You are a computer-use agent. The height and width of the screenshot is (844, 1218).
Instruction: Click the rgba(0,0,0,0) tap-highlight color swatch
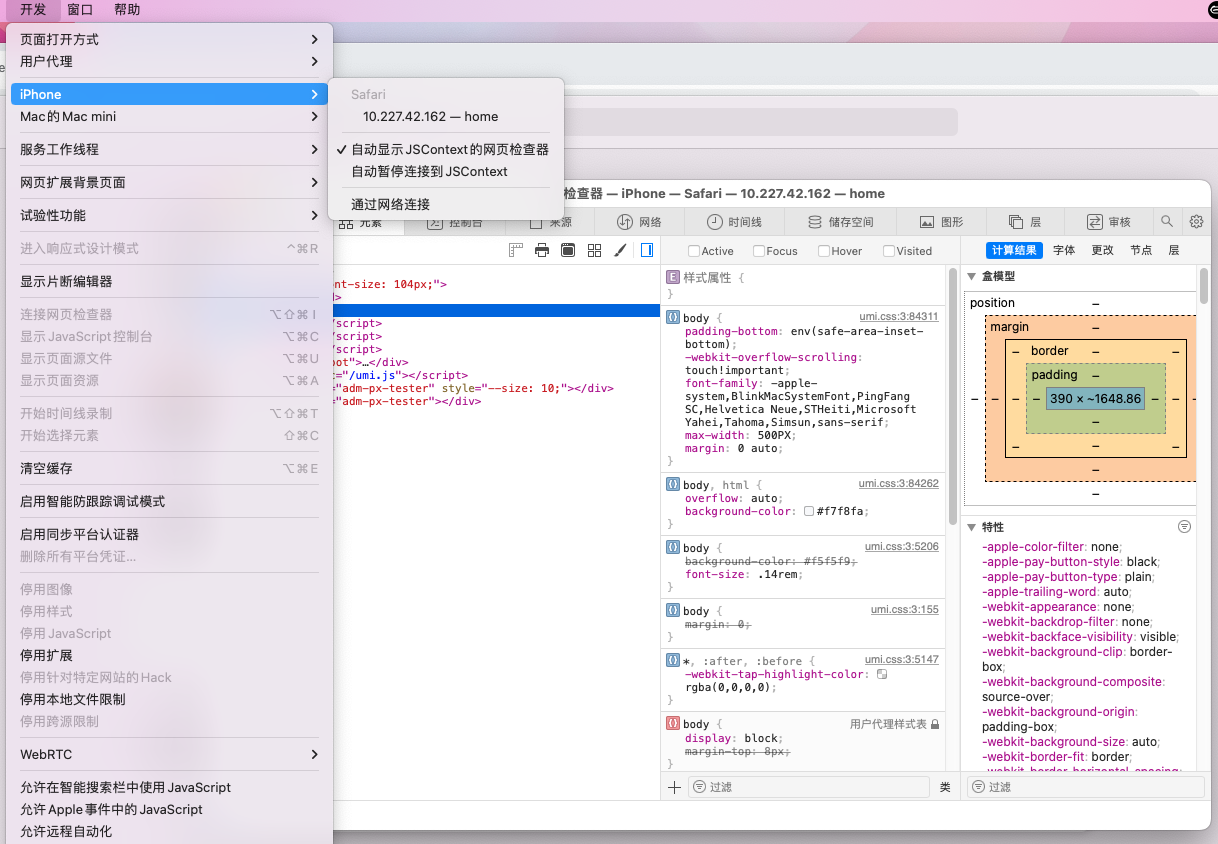click(x=881, y=674)
